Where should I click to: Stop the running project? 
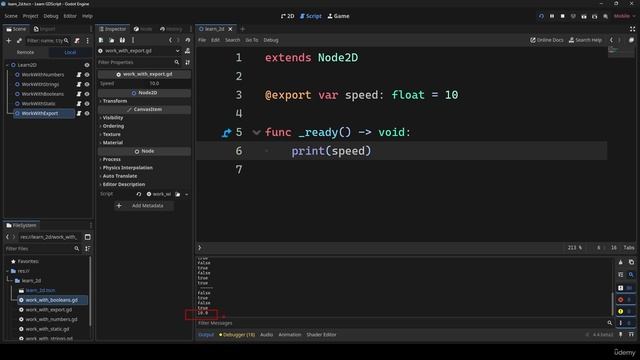coord(562,16)
